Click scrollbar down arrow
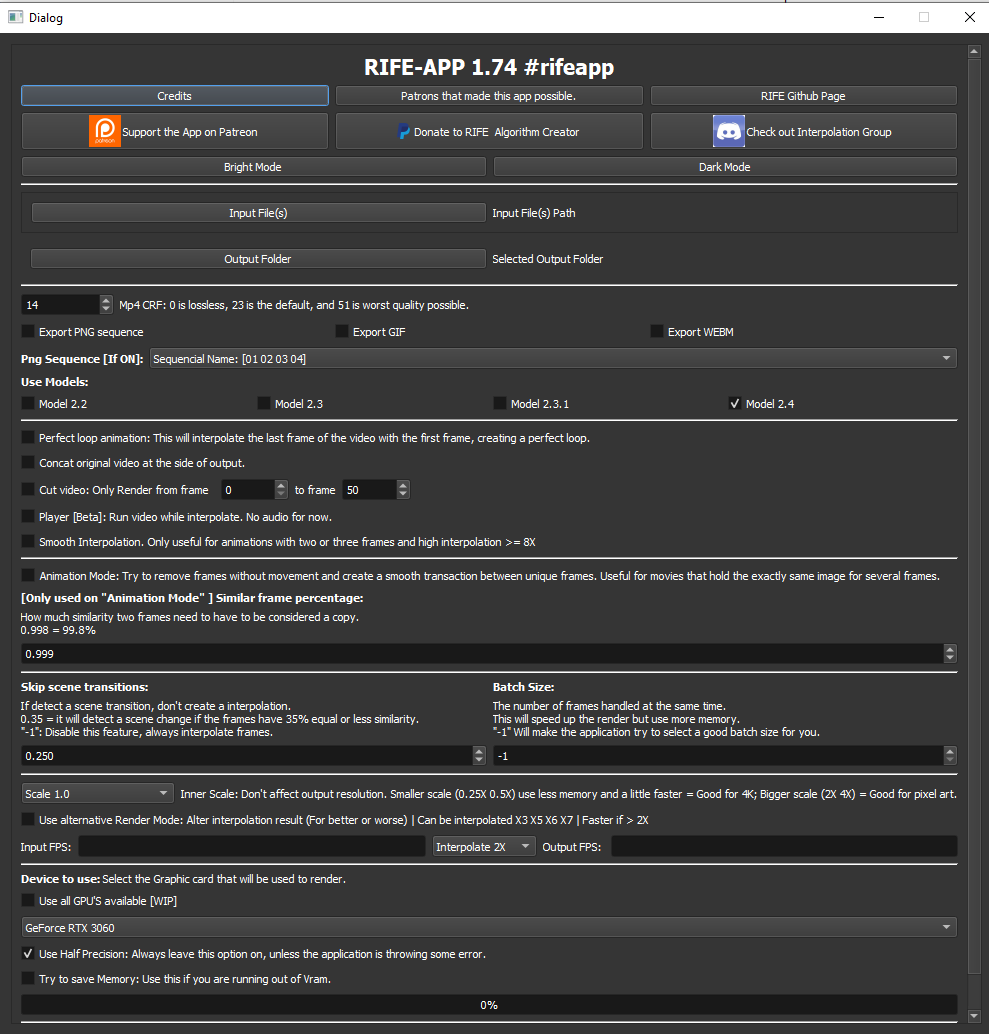 (x=974, y=1016)
